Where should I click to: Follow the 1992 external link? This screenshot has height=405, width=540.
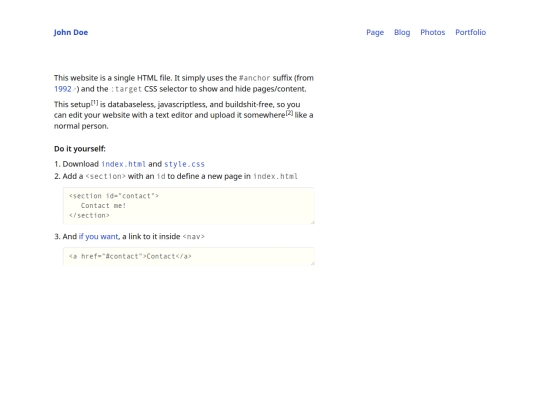64,89
